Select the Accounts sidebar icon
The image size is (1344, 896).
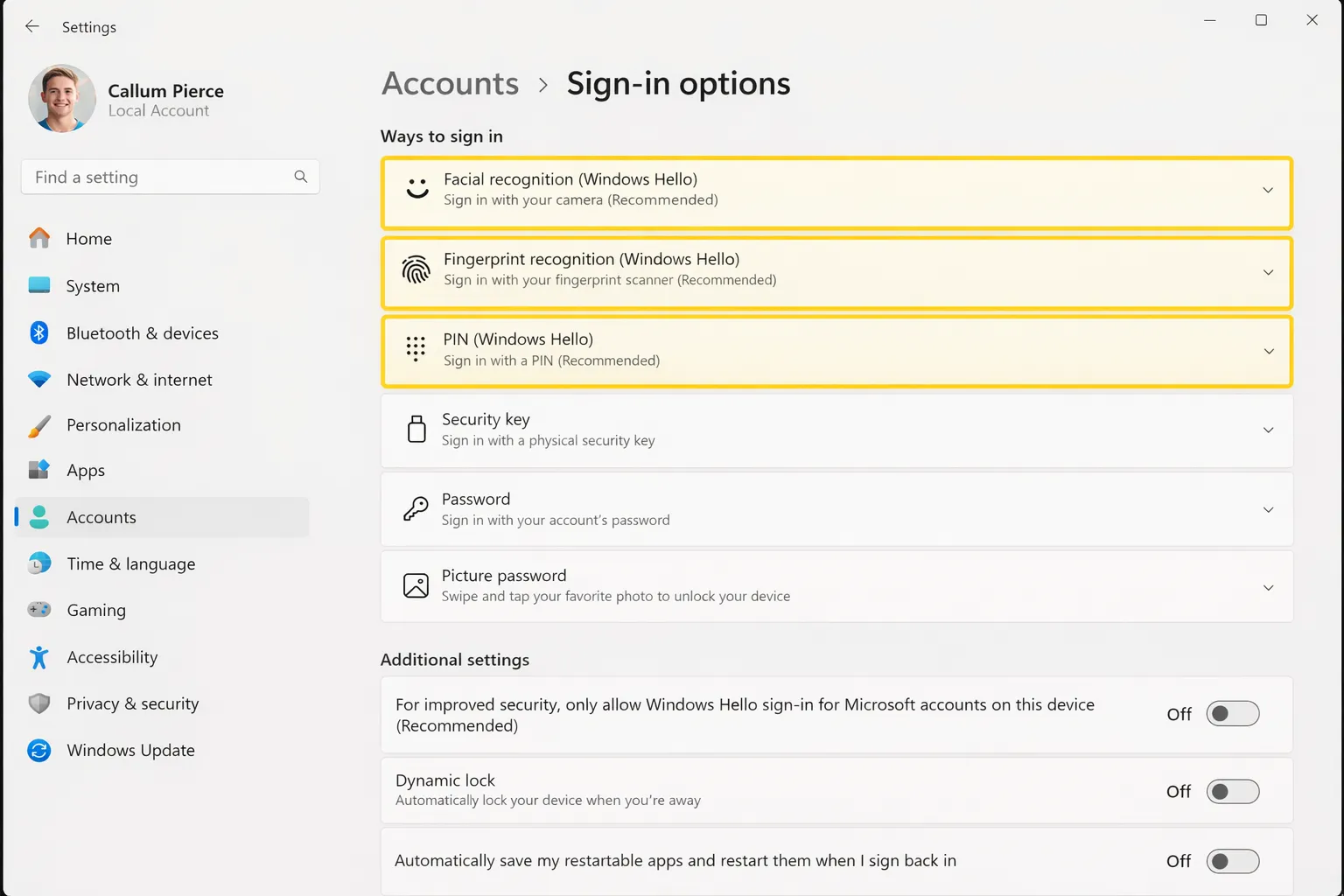click(x=39, y=517)
